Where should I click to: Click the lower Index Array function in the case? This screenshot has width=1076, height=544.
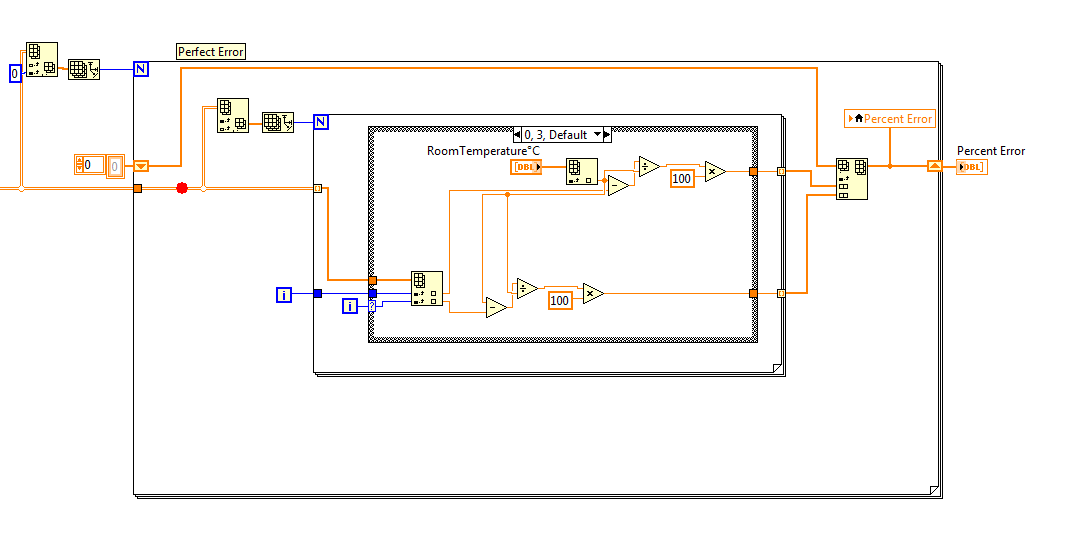427,289
